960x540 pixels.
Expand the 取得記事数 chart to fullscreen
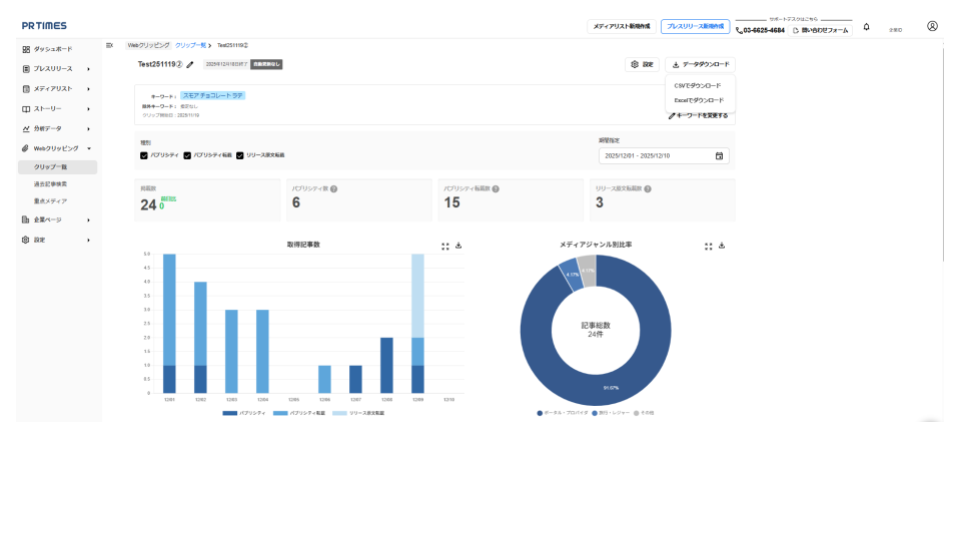point(444,245)
